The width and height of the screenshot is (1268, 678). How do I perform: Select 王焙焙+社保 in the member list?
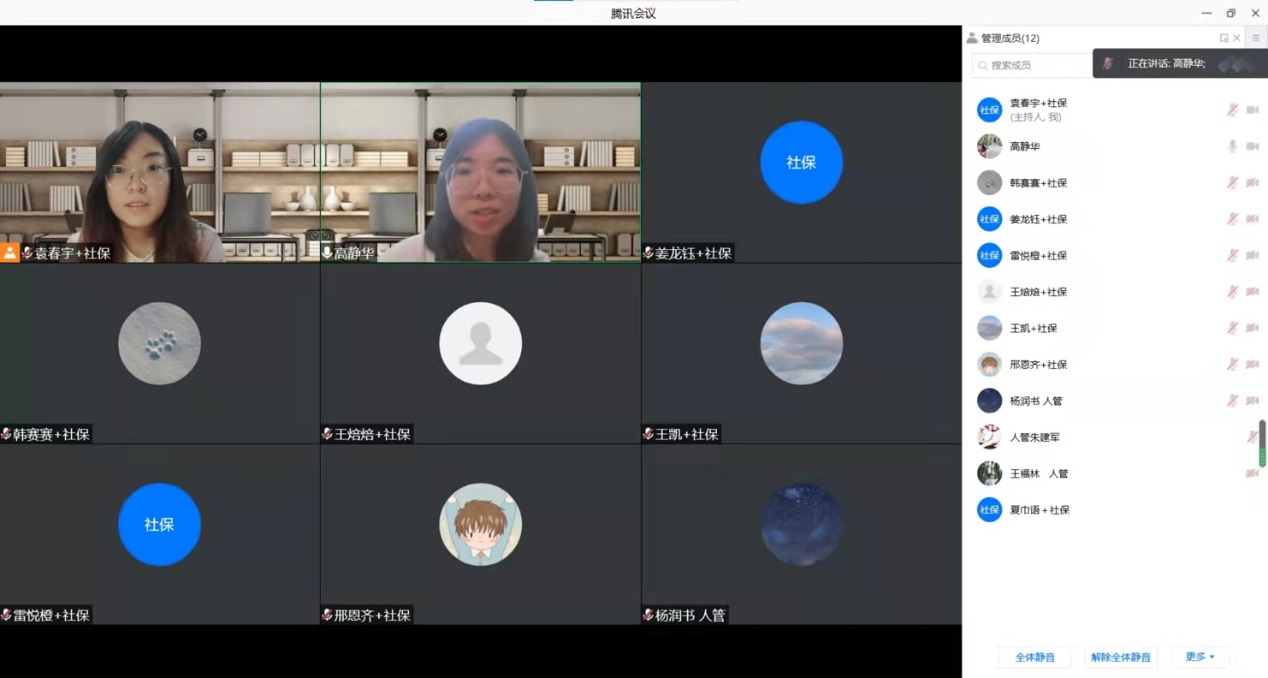1038,292
